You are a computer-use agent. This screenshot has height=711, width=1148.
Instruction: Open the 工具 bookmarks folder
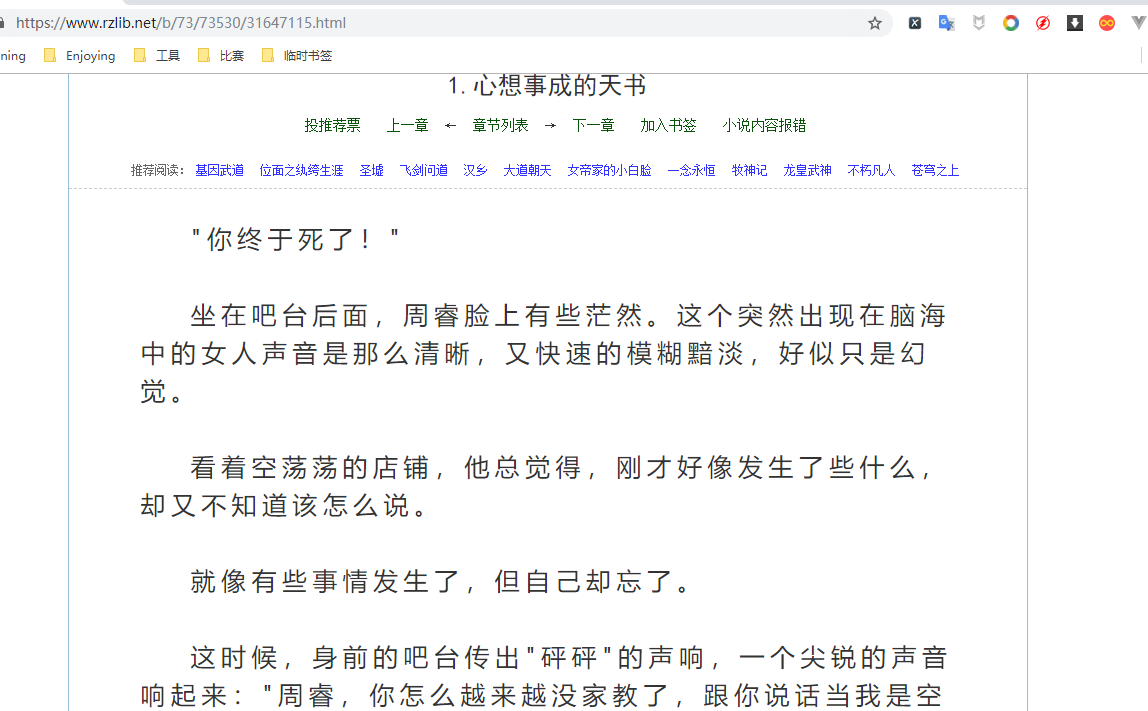point(163,56)
